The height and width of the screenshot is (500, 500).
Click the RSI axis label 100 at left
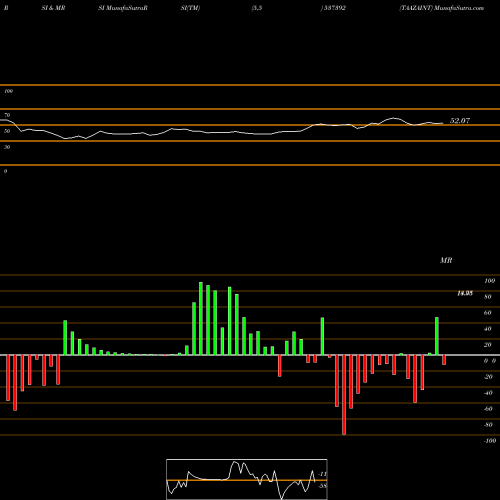coord(8,91)
